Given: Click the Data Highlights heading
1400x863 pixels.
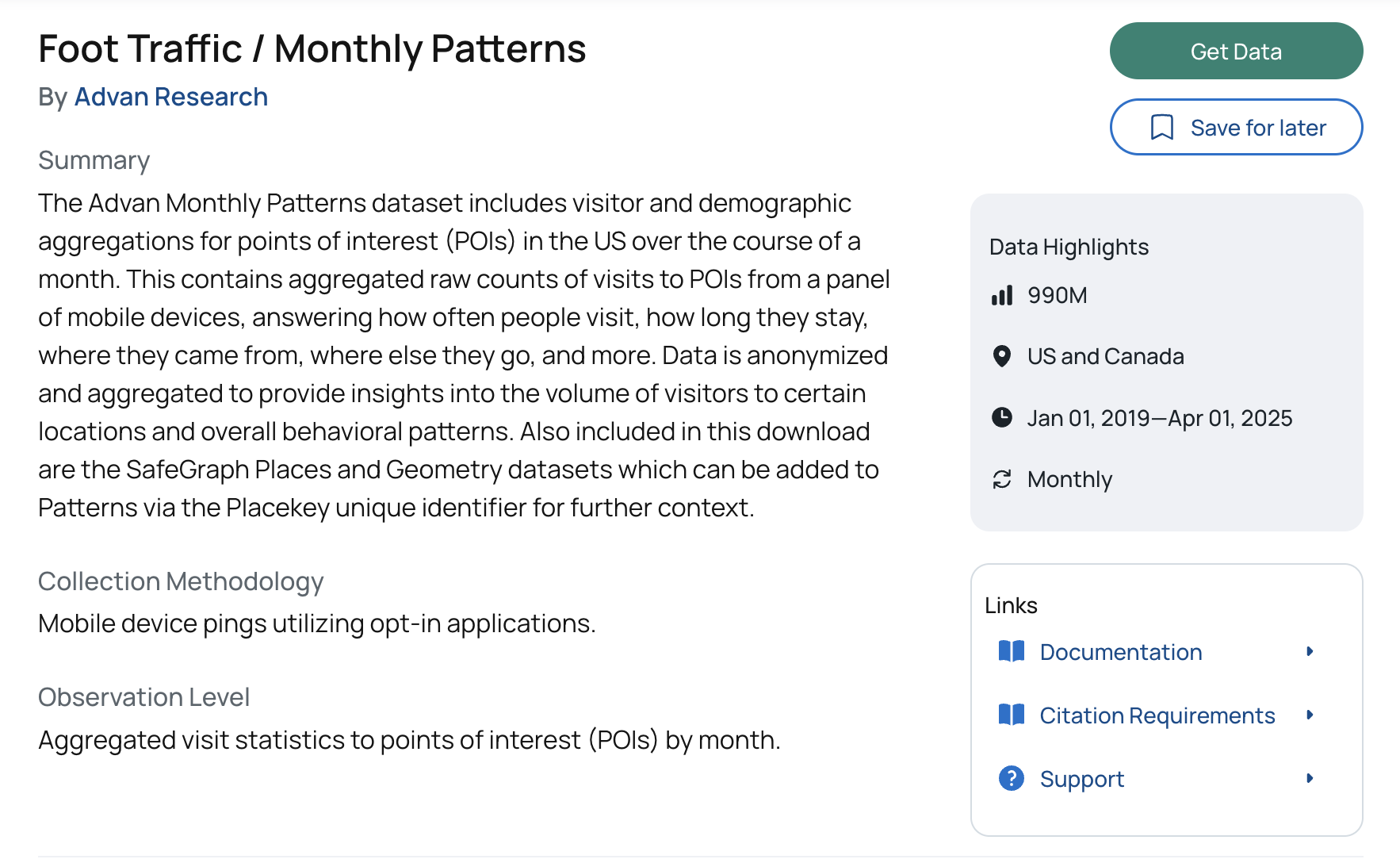Looking at the screenshot, I should click(1069, 247).
